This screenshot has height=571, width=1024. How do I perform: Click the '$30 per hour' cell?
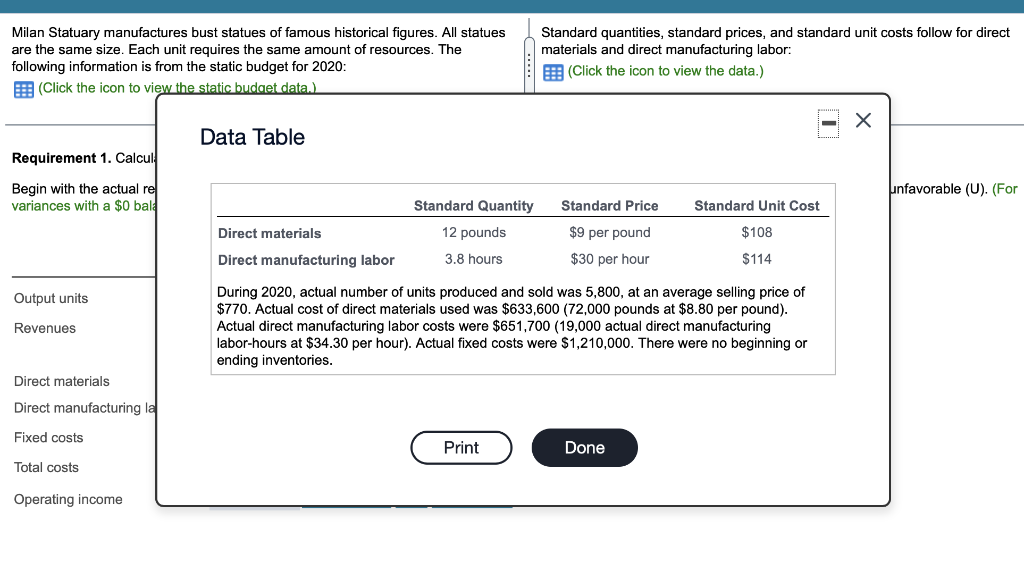(609, 259)
